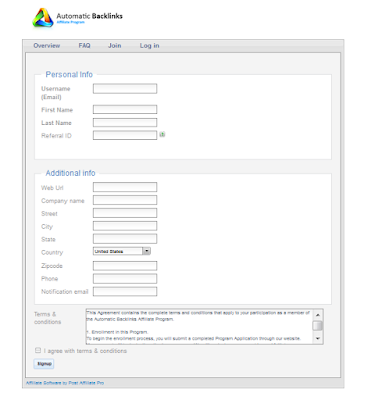Focus the Username (Email) field
368x400 pixels.
(x=125, y=89)
